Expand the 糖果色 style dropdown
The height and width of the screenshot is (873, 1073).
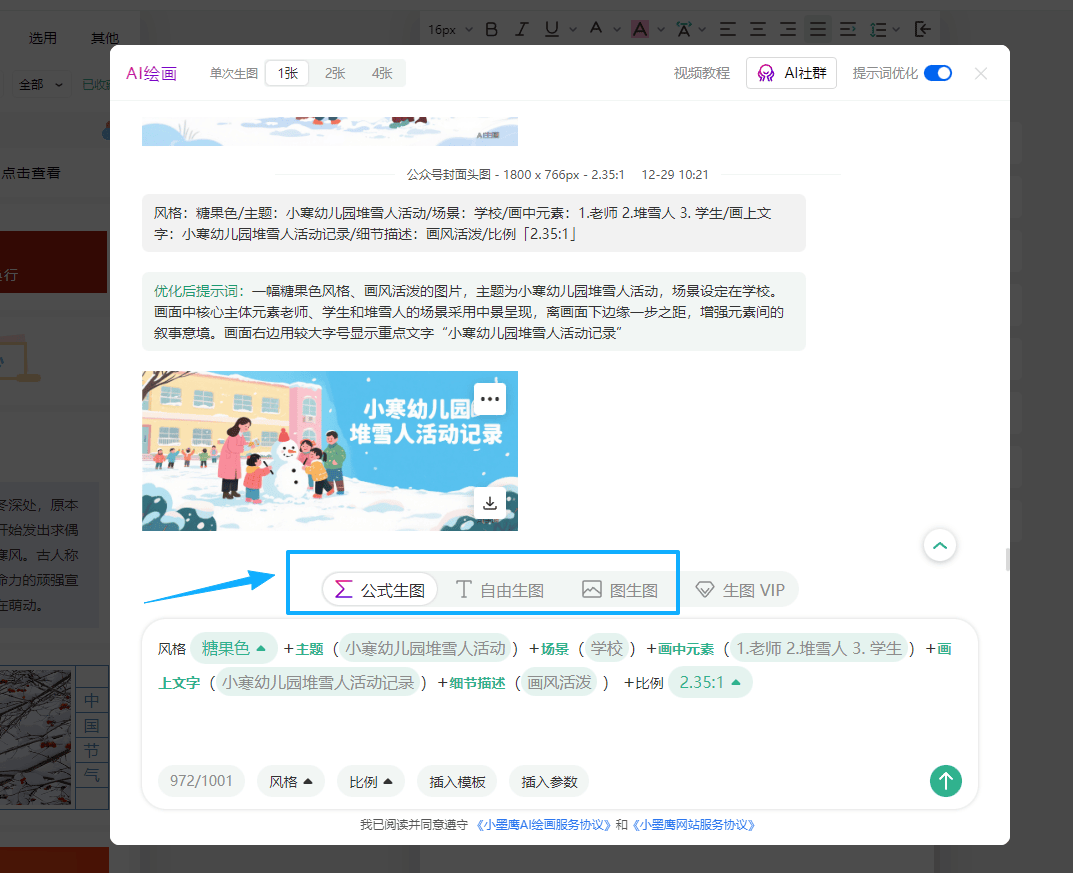(x=235, y=648)
